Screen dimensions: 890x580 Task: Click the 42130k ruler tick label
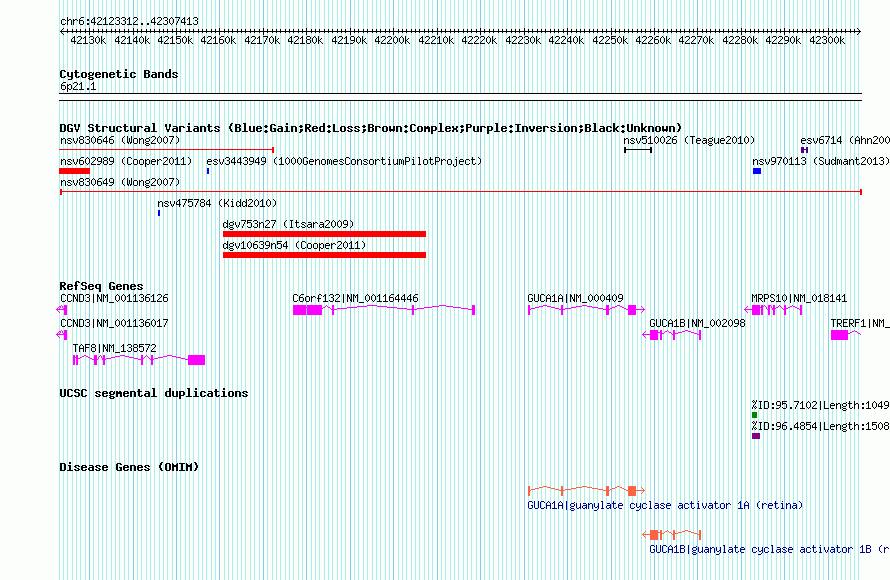coord(88,40)
